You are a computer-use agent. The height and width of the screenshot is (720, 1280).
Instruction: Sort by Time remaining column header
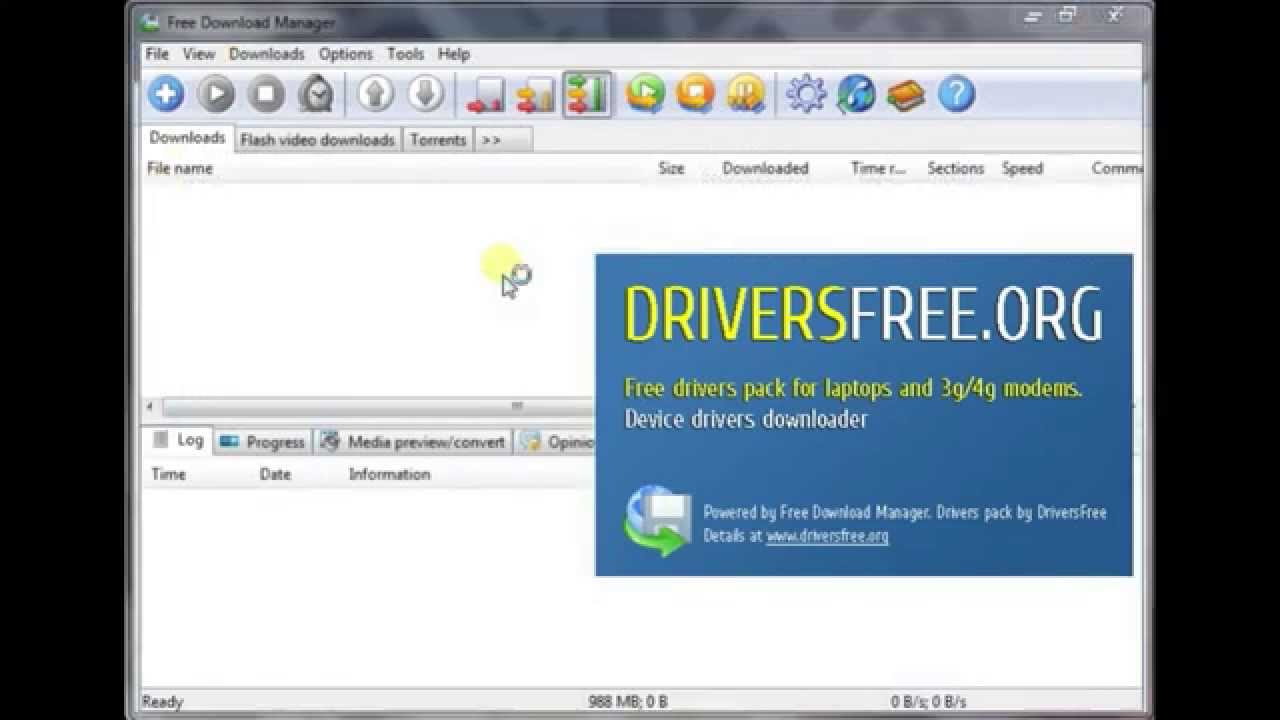[x=878, y=168]
